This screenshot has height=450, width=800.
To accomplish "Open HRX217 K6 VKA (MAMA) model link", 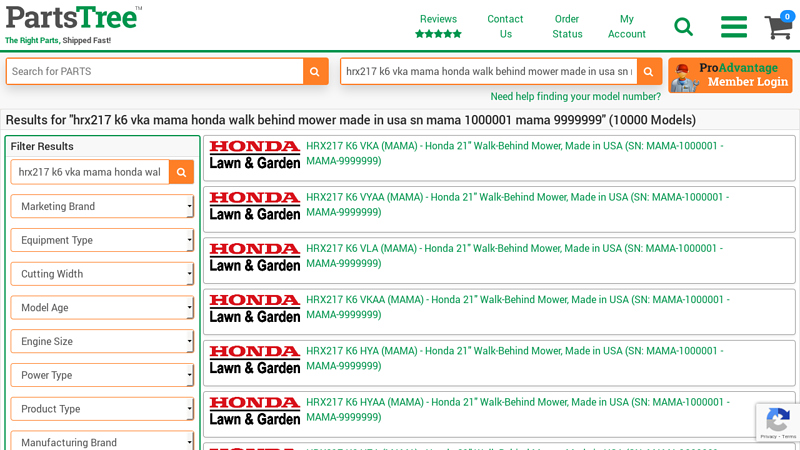I will click(514, 153).
